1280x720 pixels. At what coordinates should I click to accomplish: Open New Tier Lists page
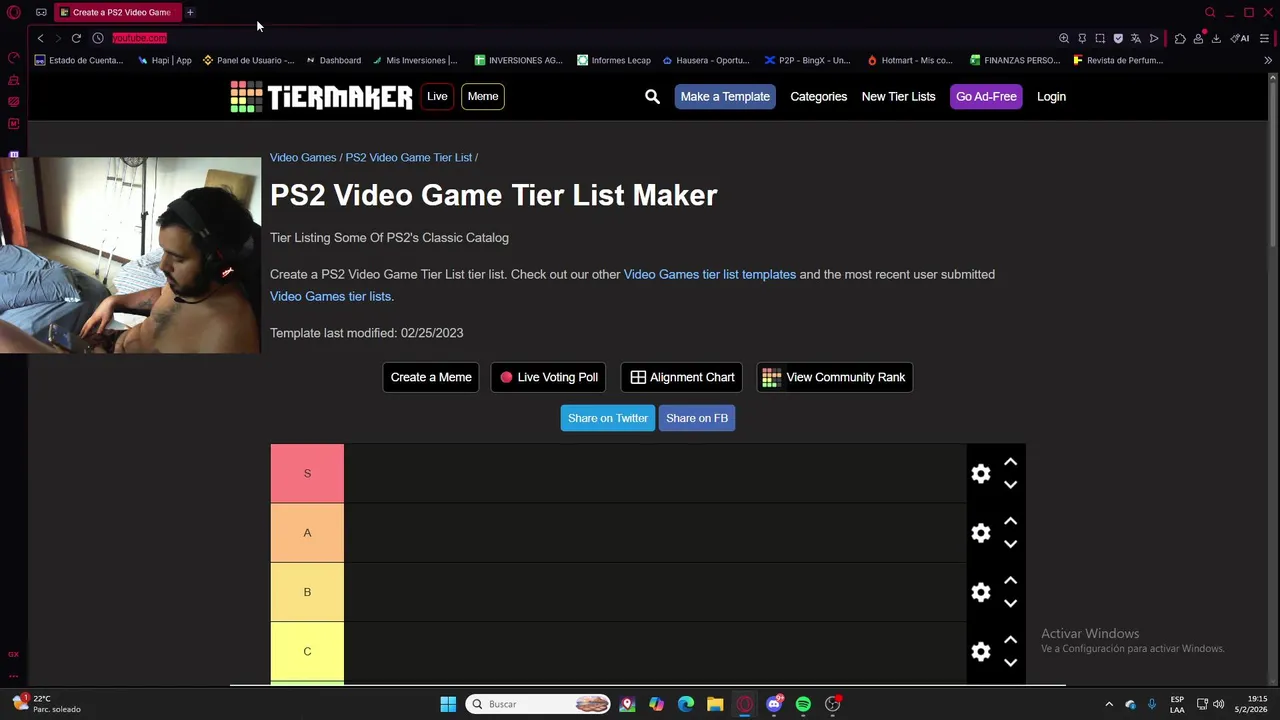click(898, 97)
